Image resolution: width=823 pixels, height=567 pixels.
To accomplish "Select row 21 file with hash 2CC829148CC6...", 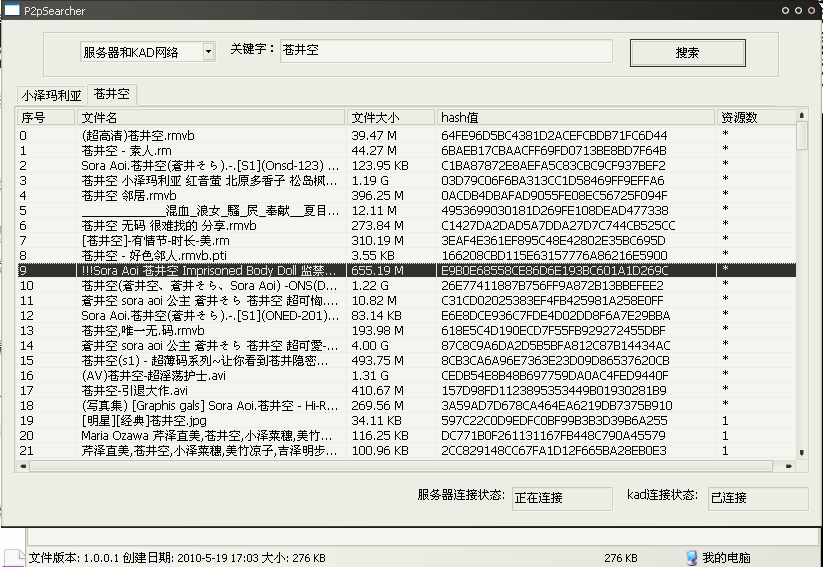I will click(406, 450).
